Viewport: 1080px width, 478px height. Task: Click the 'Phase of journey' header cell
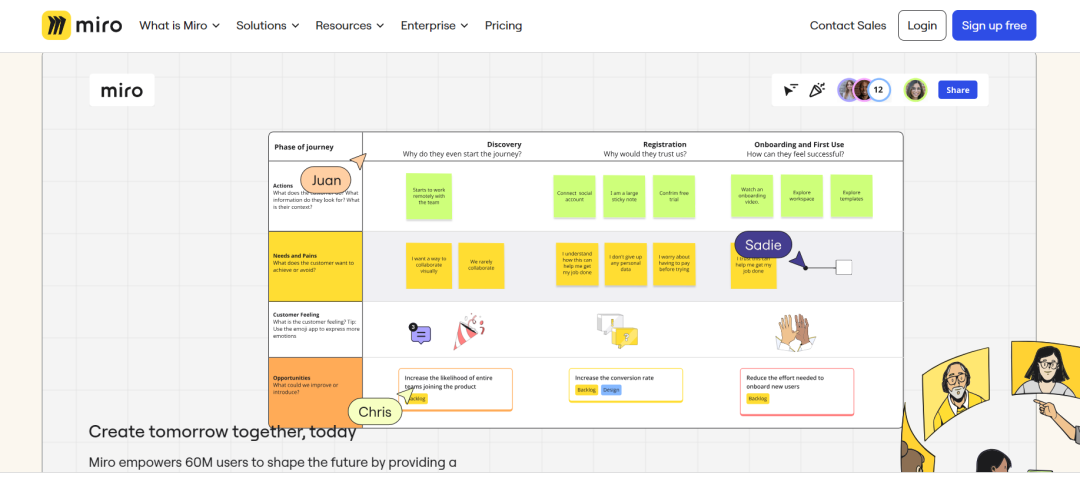pos(315,147)
